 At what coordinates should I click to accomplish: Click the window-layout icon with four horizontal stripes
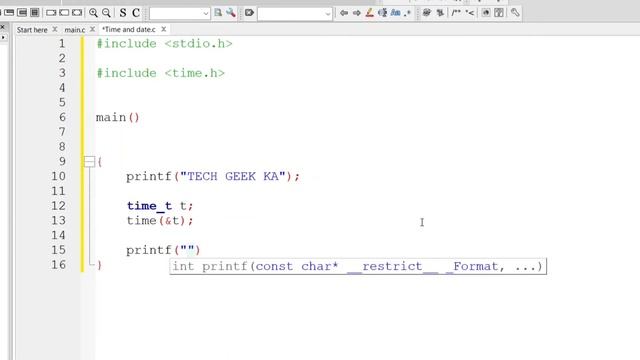[x=35, y=13]
